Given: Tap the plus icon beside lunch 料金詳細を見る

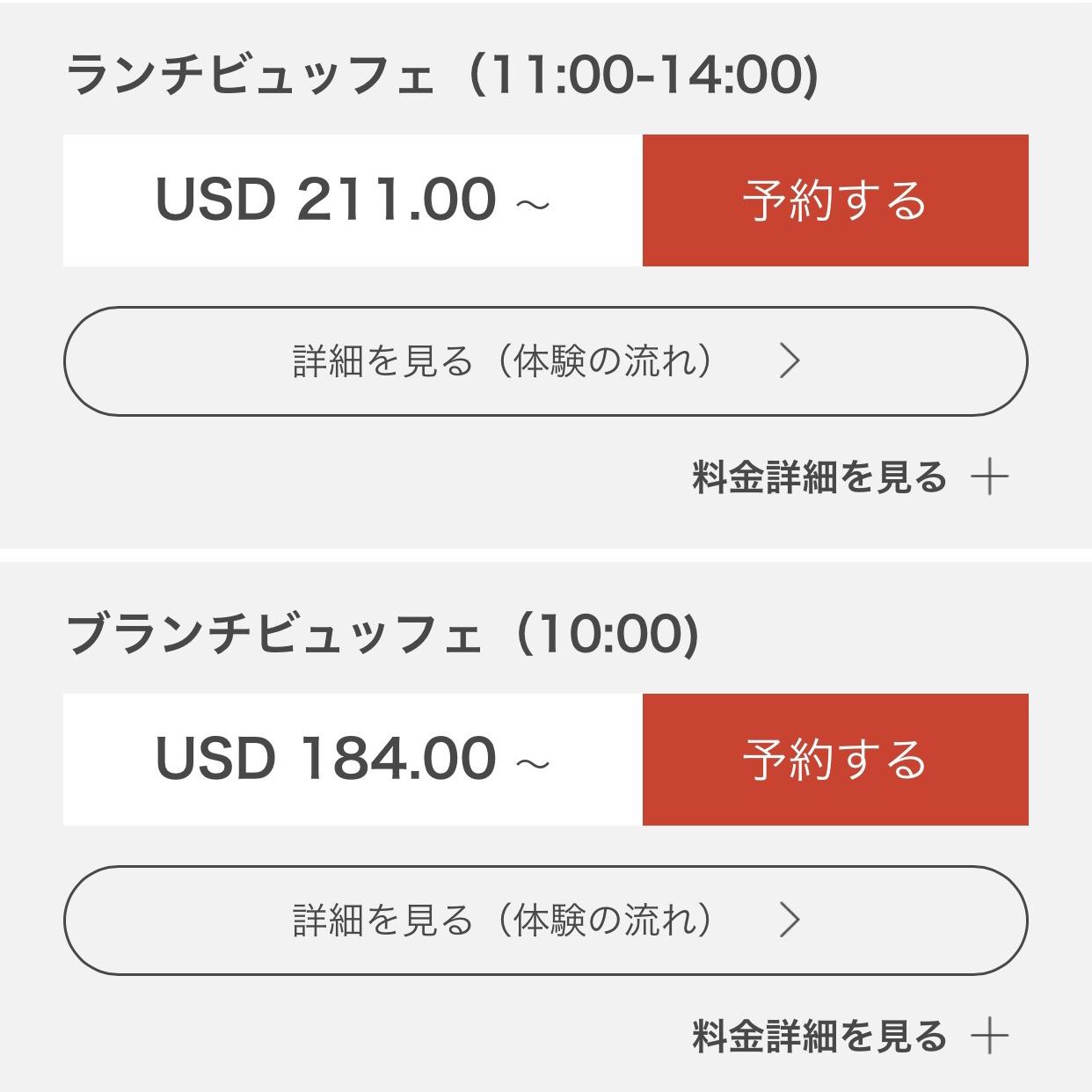Looking at the screenshot, I should tap(990, 477).
